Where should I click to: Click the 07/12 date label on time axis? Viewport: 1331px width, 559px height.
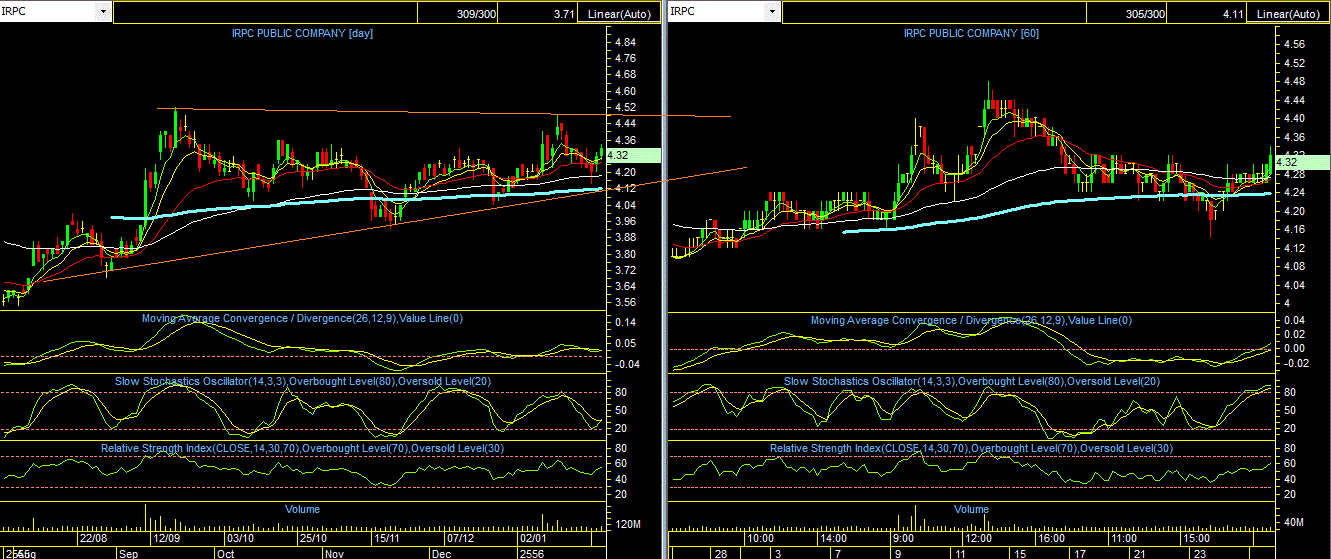[x=460, y=537]
